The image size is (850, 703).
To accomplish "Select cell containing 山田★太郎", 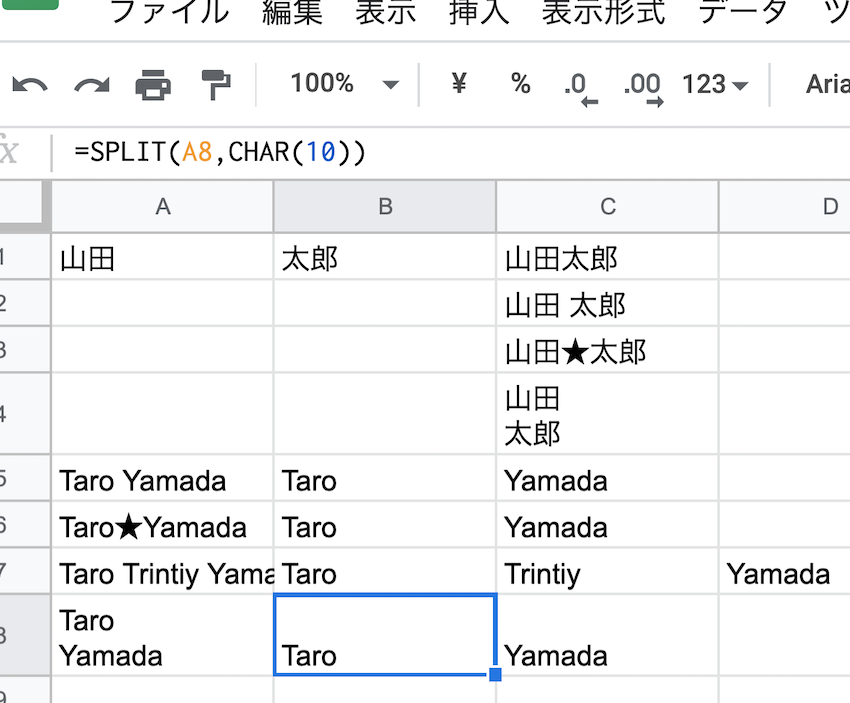I will tap(607, 351).
